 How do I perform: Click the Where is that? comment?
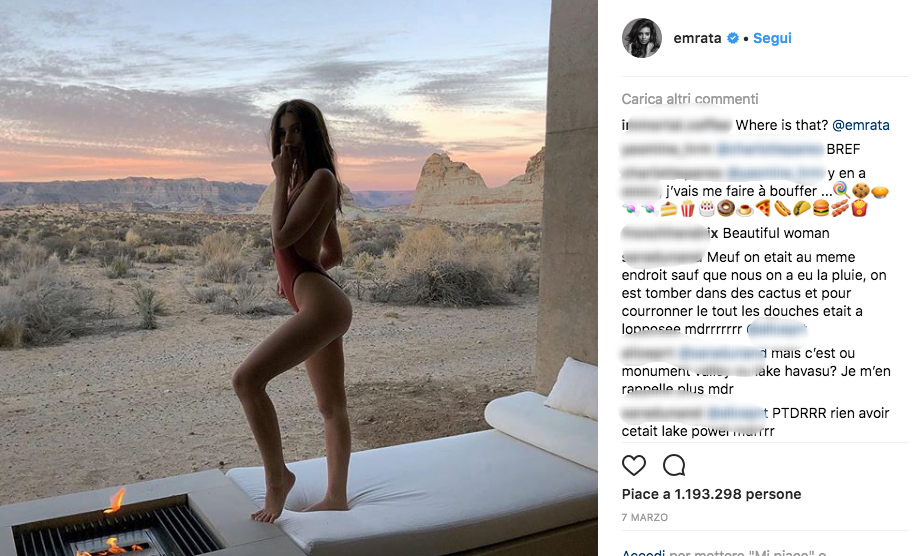[x=782, y=125]
